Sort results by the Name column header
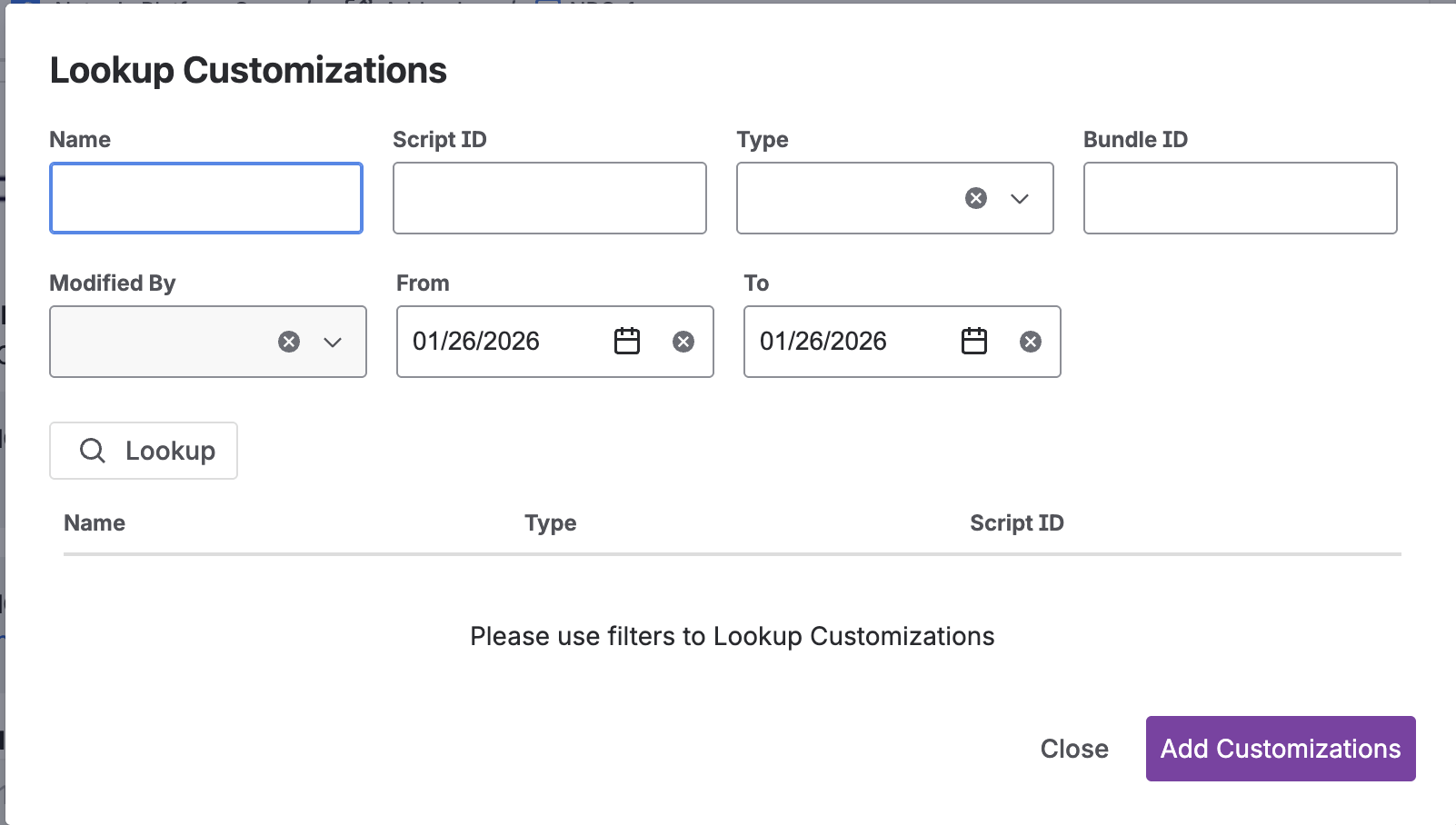The width and height of the screenshot is (1456, 825). 94,522
